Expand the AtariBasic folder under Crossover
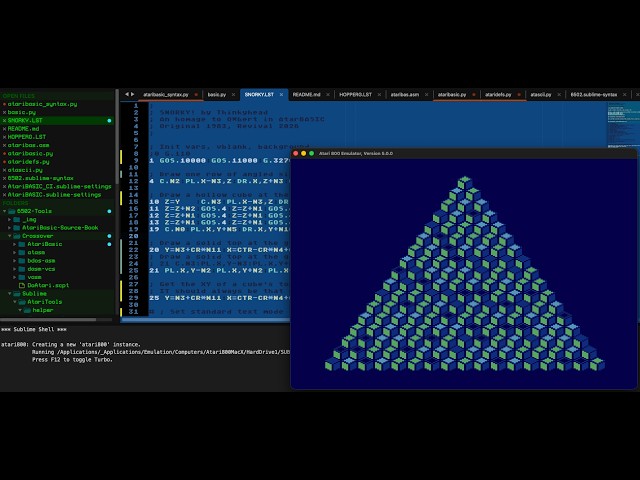Screen dimensions: 640x480 [x=15, y=244]
